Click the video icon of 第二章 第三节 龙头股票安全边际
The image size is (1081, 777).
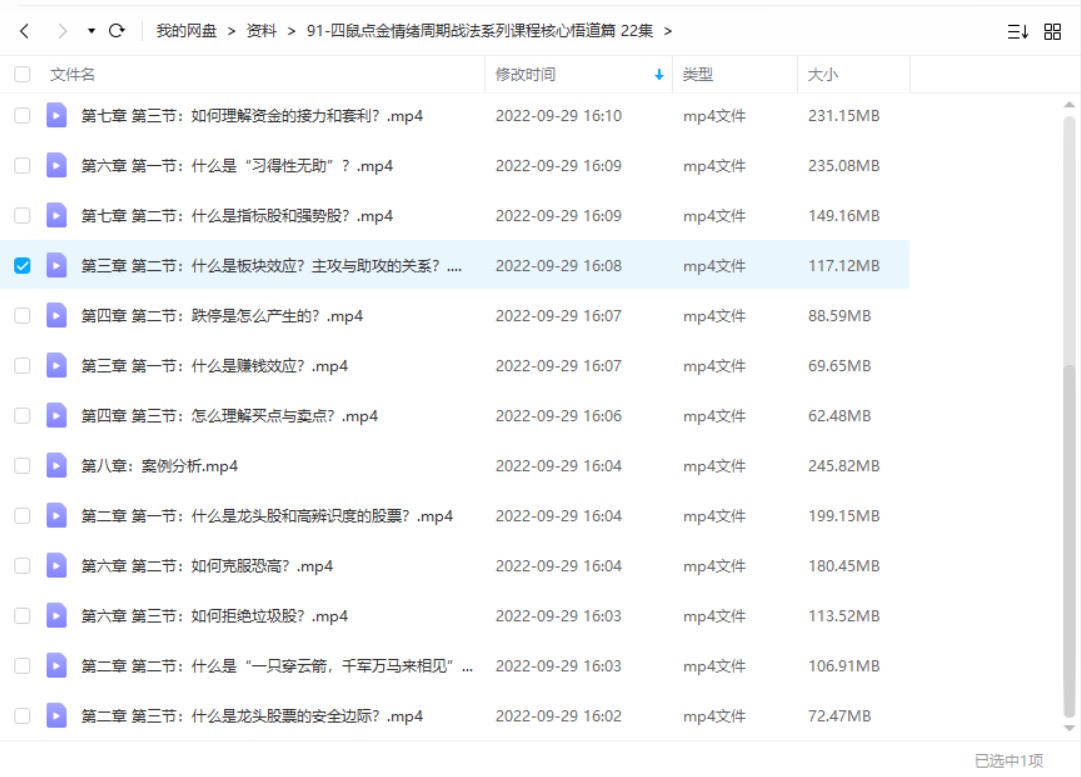pyautogui.click(x=55, y=715)
